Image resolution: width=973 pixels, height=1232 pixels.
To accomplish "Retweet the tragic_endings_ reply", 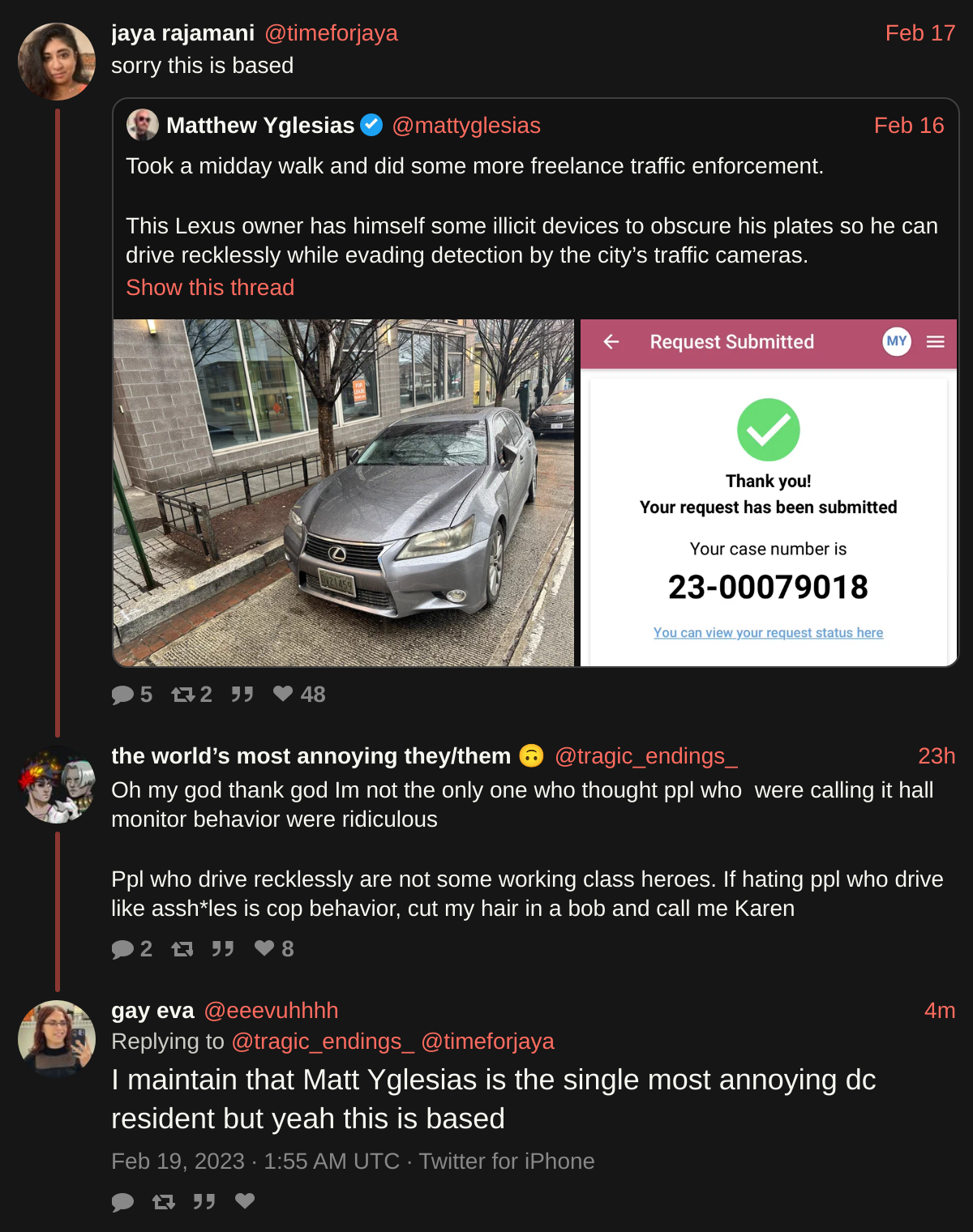I will click(182, 949).
